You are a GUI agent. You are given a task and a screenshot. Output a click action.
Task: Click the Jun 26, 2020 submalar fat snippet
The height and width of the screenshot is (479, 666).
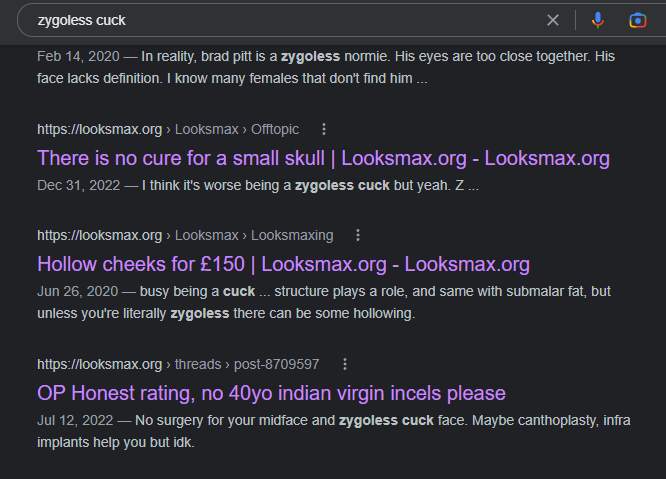[x=324, y=302]
